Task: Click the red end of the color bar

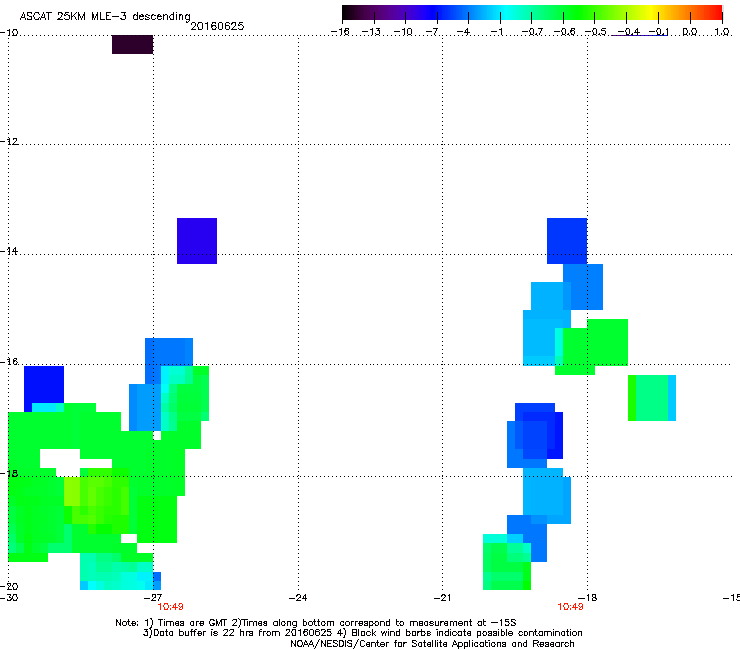Action: tap(716, 13)
